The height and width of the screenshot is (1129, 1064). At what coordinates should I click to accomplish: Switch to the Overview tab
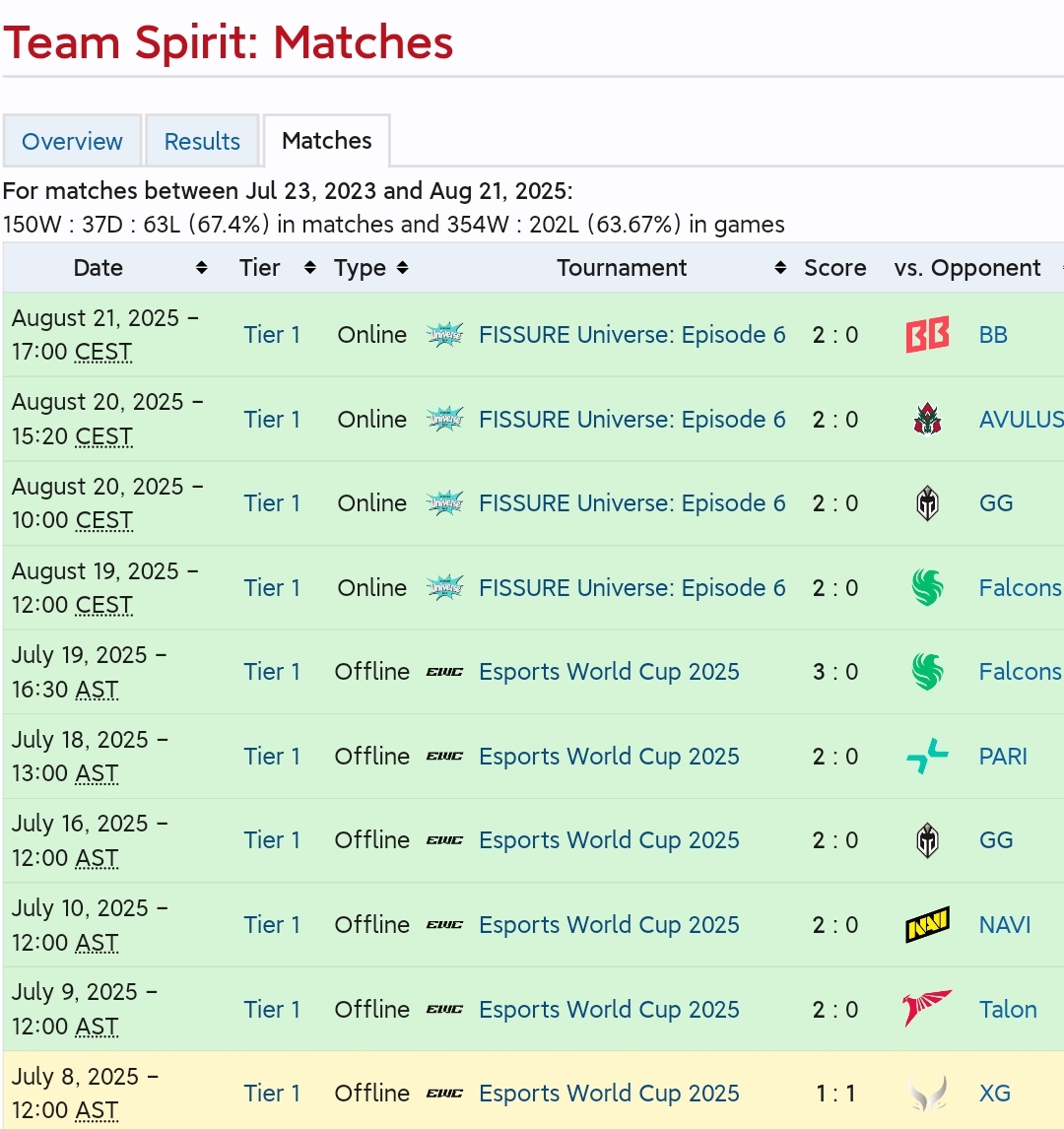pyautogui.click(x=72, y=141)
